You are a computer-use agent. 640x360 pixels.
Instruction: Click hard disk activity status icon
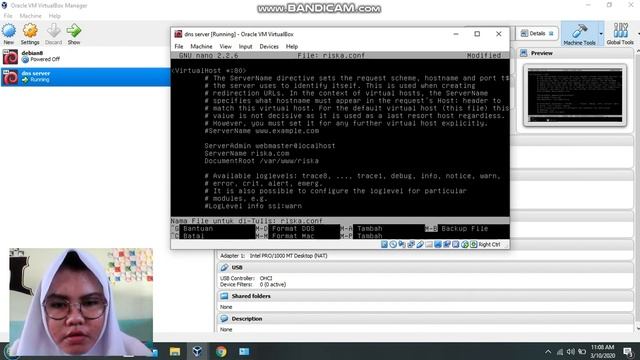point(384,244)
